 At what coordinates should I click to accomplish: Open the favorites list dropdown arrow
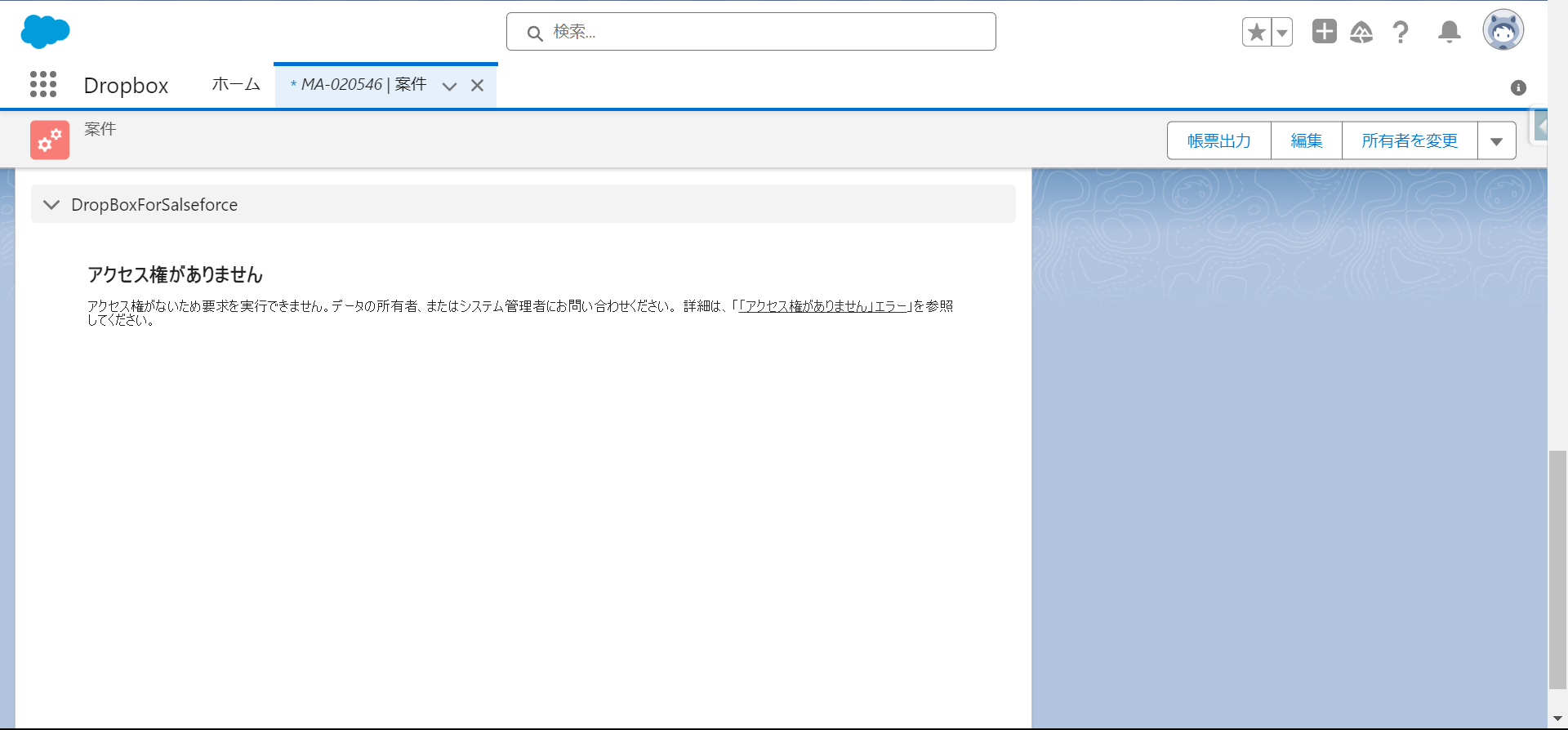point(1282,33)
